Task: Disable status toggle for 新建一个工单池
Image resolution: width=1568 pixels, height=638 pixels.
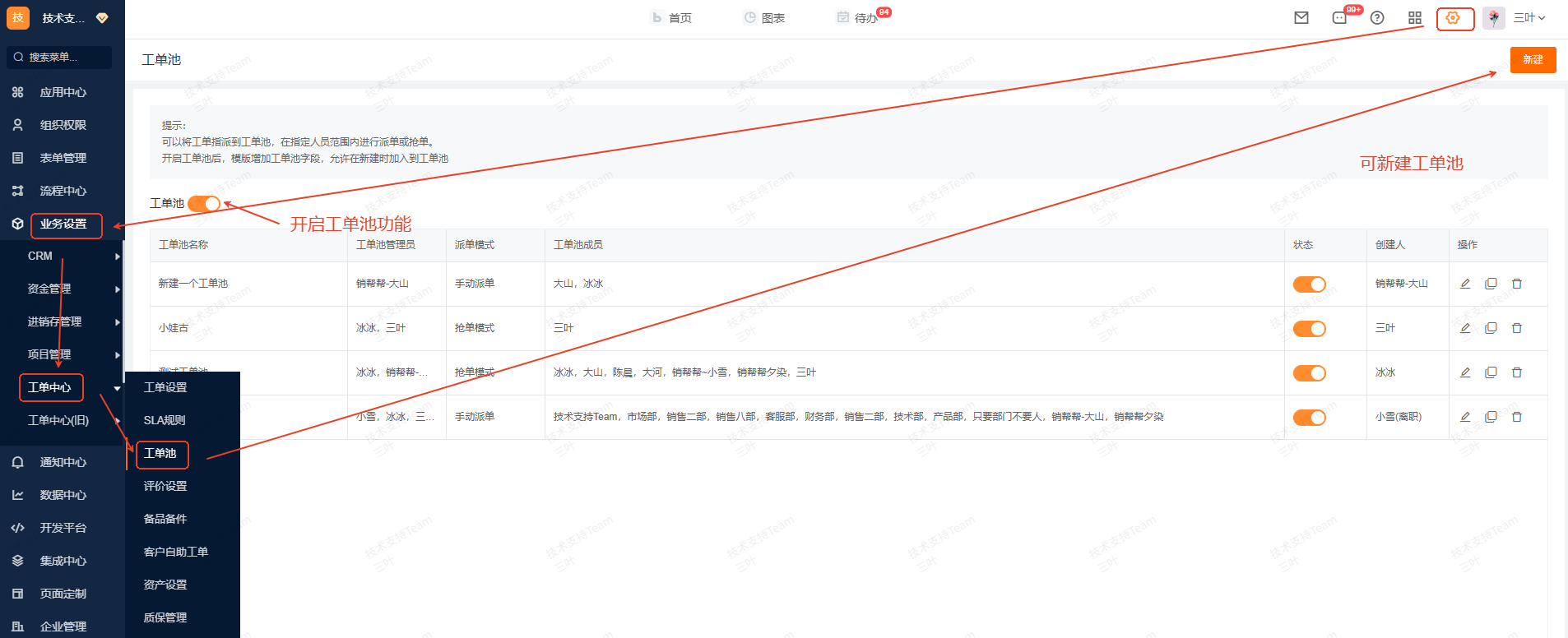Action: pos(1309,284)
